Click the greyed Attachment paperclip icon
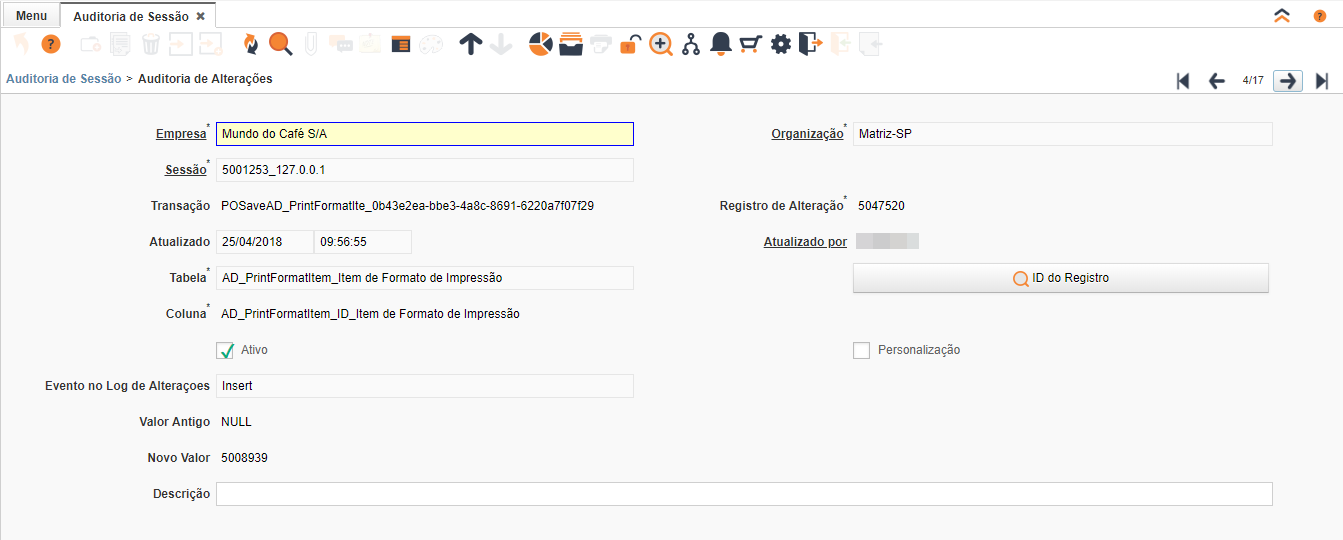1343x540 pixels. point(311,44)
